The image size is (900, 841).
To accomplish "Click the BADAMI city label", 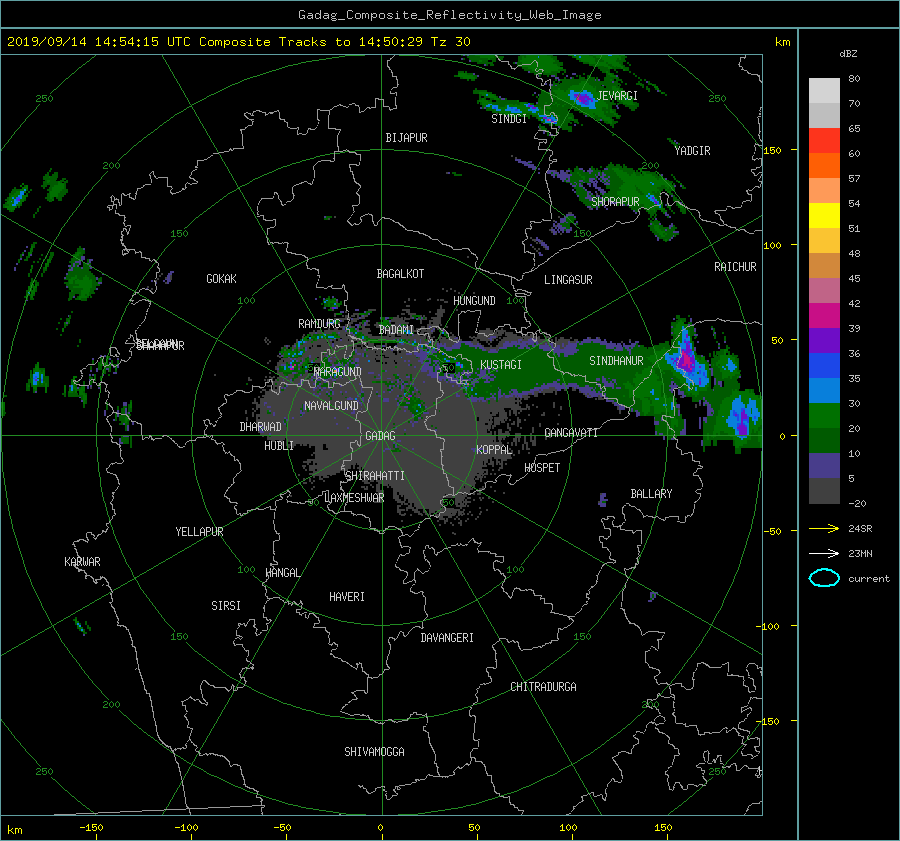I will [x=396, y=330].
